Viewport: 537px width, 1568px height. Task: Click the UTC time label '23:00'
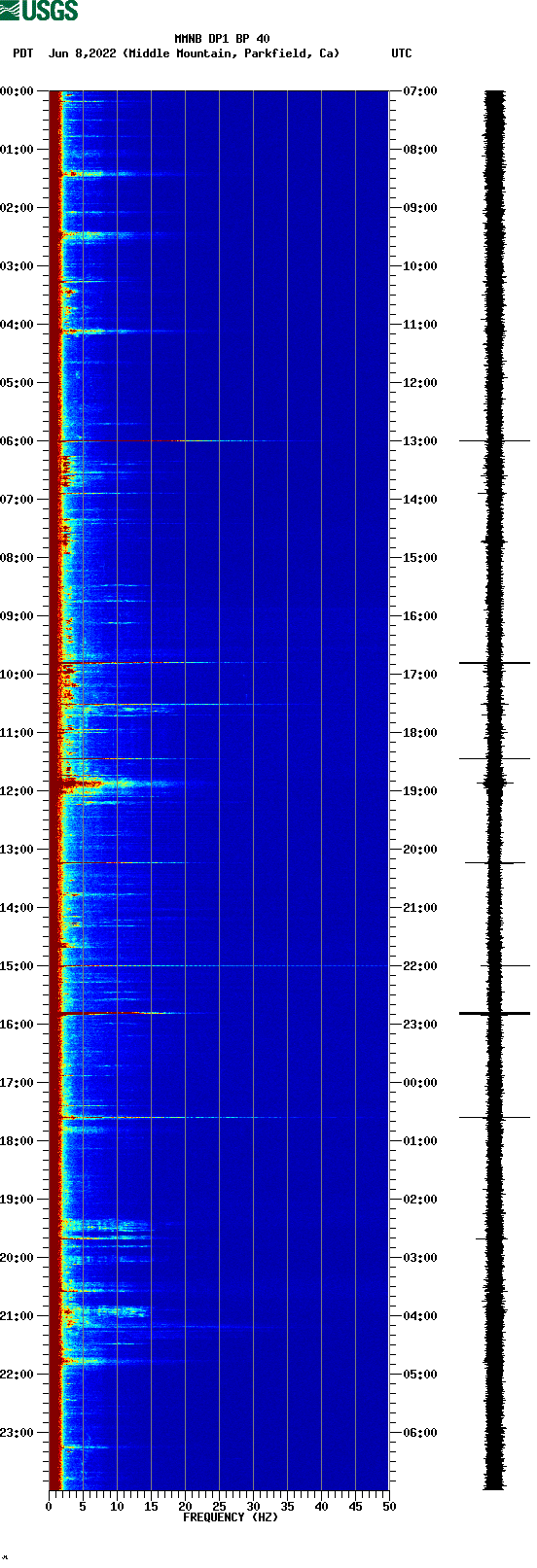[x=420, y=1025]
